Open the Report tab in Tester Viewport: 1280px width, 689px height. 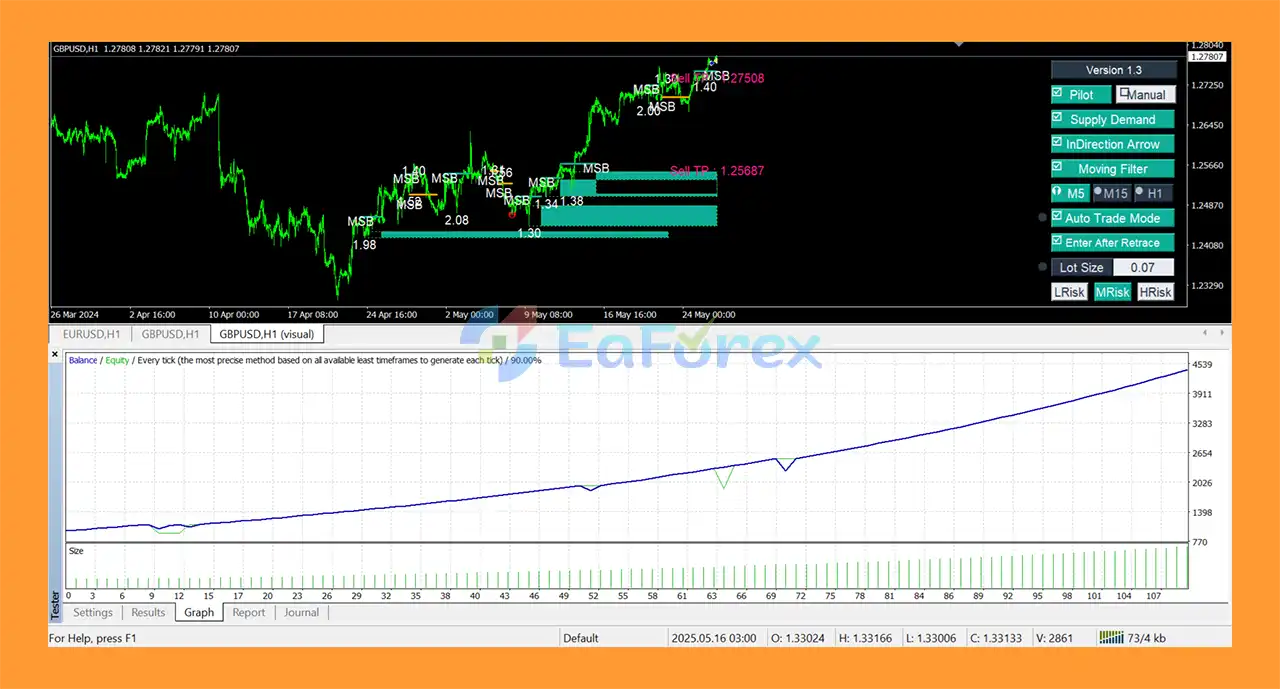pyautogui.click(x=249, y=612)
